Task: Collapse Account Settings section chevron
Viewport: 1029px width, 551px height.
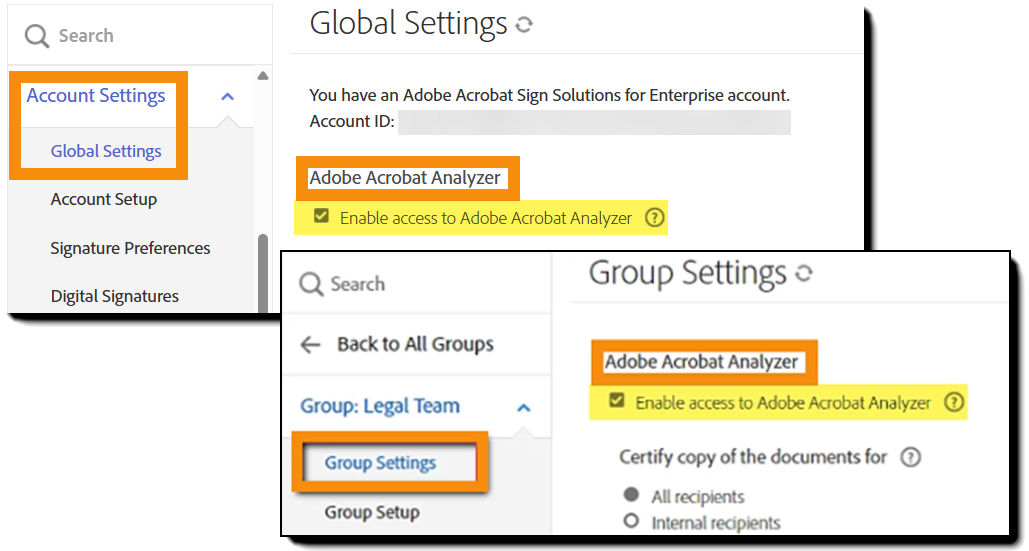Action: coord(228,96)
